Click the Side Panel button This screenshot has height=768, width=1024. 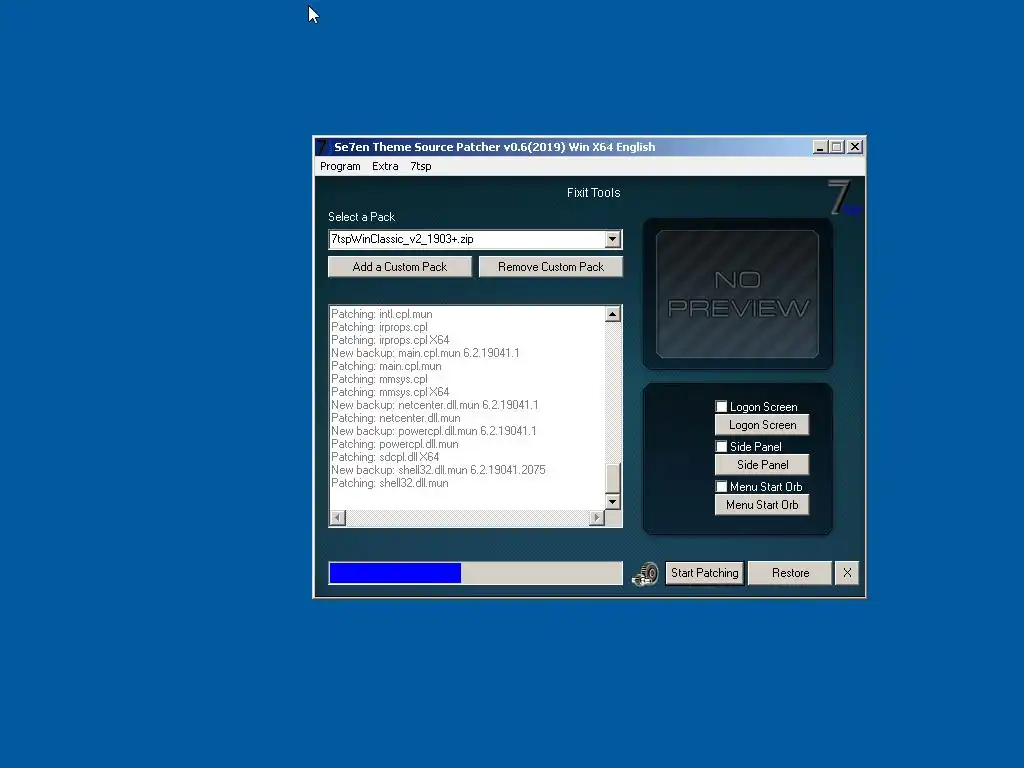(x=762, y=465)
